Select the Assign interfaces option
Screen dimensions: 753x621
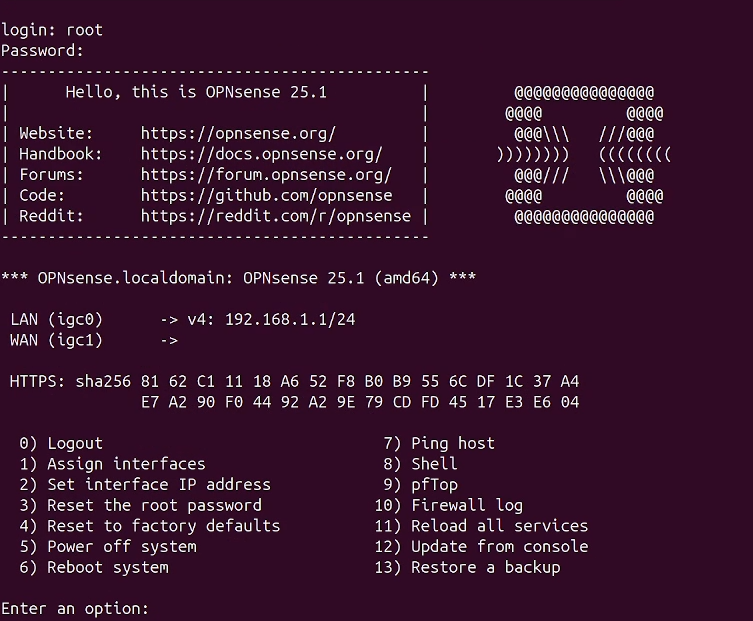112,464
